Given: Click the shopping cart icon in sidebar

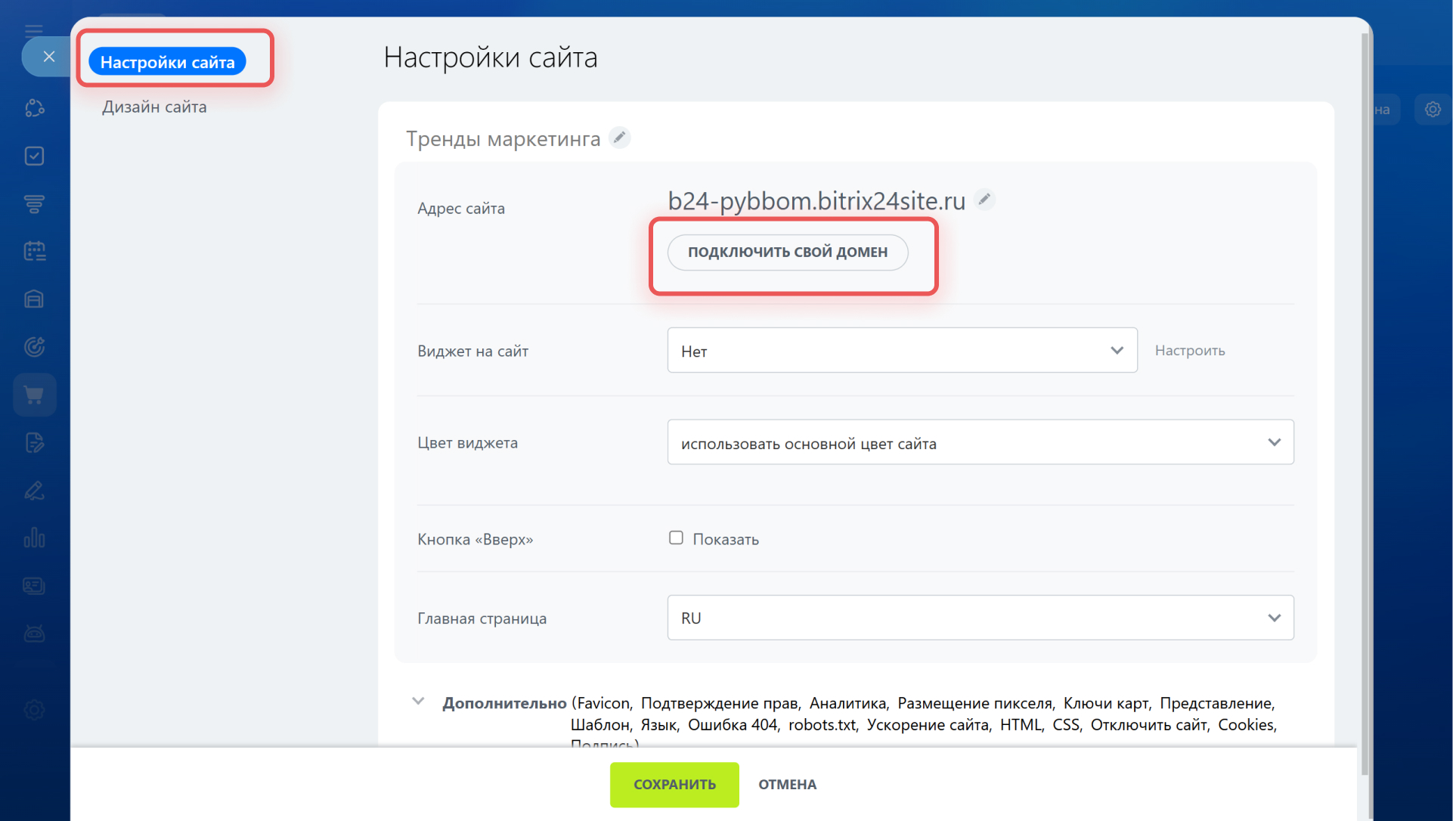Looking at the screenshot, I should [34, 395].
